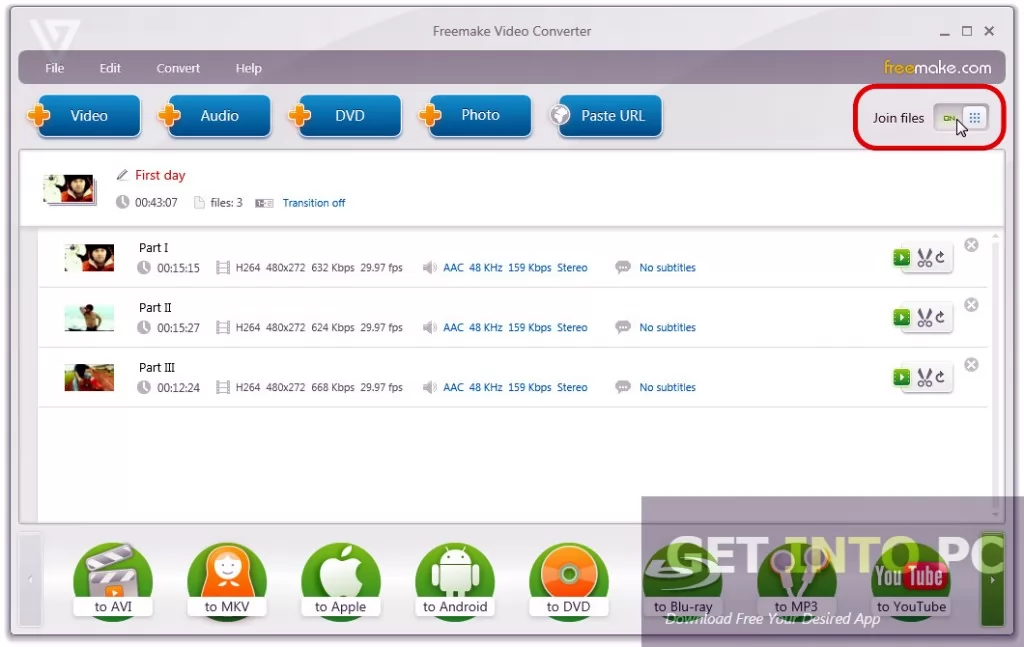Click the Part III thumbnail
The height and width of the screenshot is (647, 1024).
click(89, 377)
